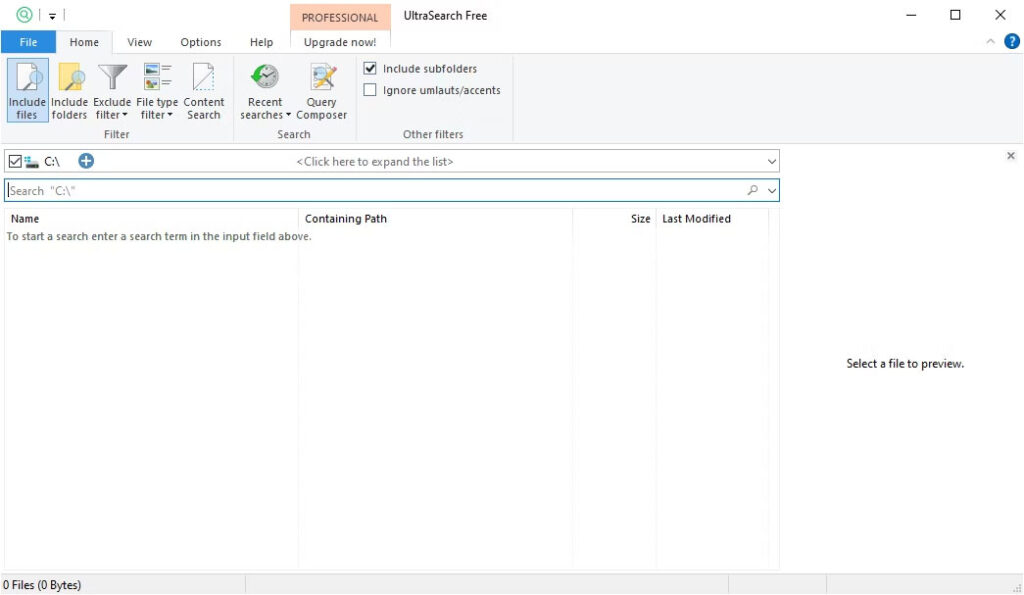Uncheck the C:\ drive checkbox
1024x595 pixels.
pyautogui.click(x=14, y=160)
